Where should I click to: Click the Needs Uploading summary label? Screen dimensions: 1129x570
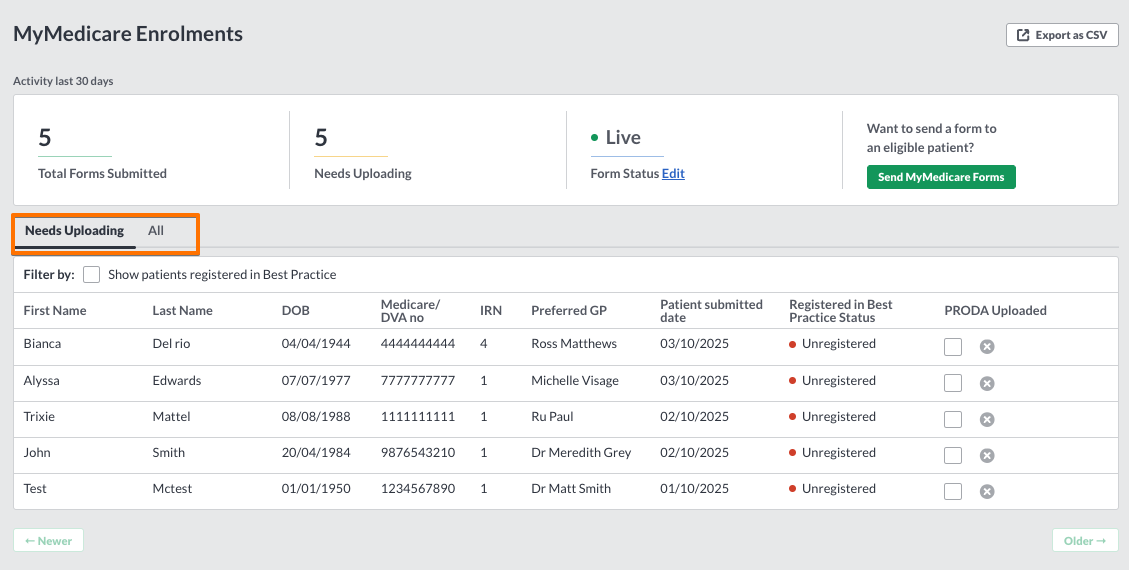pos(363,173)
